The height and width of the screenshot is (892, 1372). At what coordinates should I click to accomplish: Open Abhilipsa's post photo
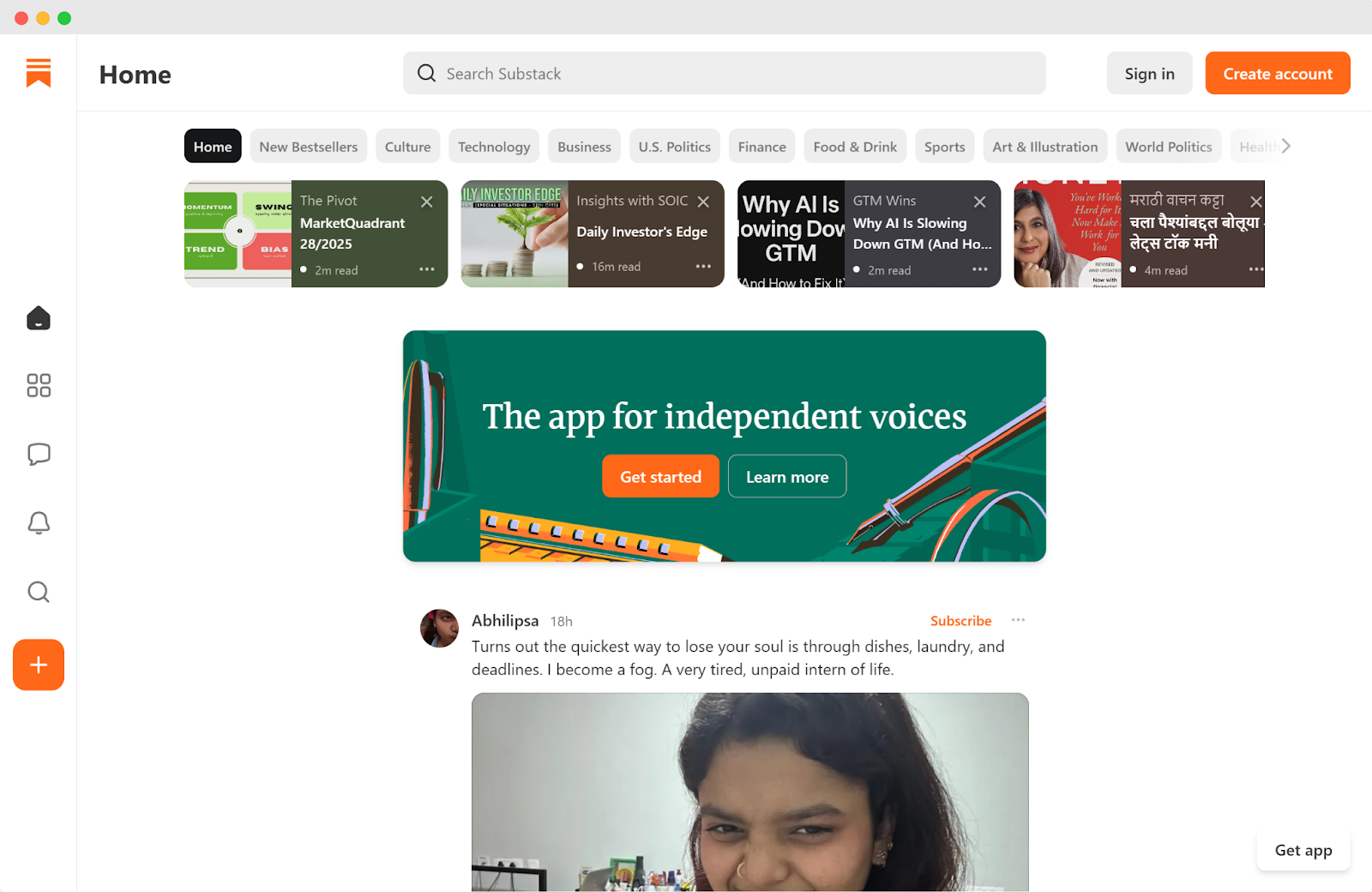click(750, 792)
